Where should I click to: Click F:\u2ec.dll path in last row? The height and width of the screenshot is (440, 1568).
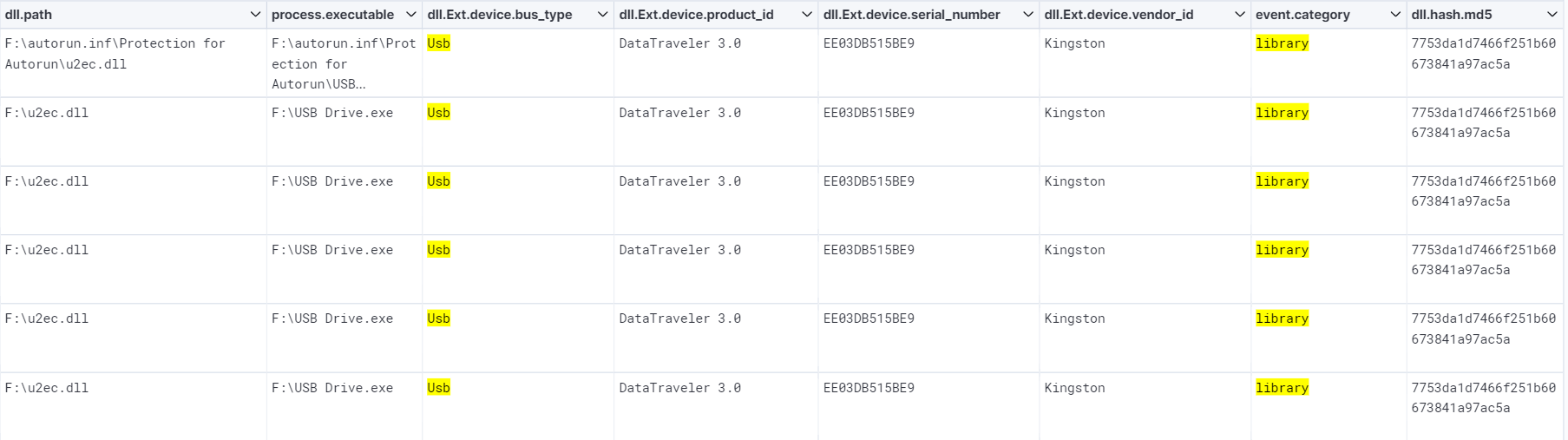click(x=47, y=388)
